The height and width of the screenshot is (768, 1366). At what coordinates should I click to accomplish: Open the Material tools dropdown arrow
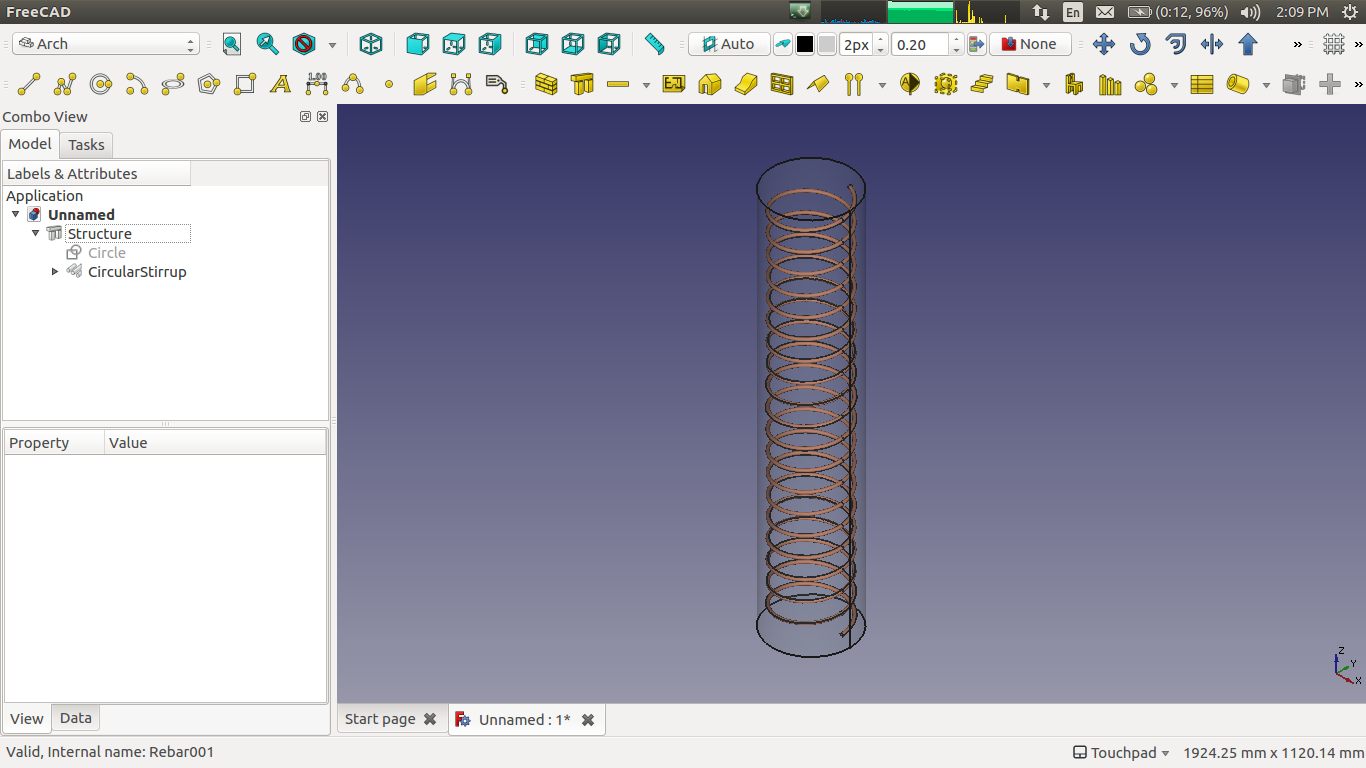click(x=1174, y=84)
